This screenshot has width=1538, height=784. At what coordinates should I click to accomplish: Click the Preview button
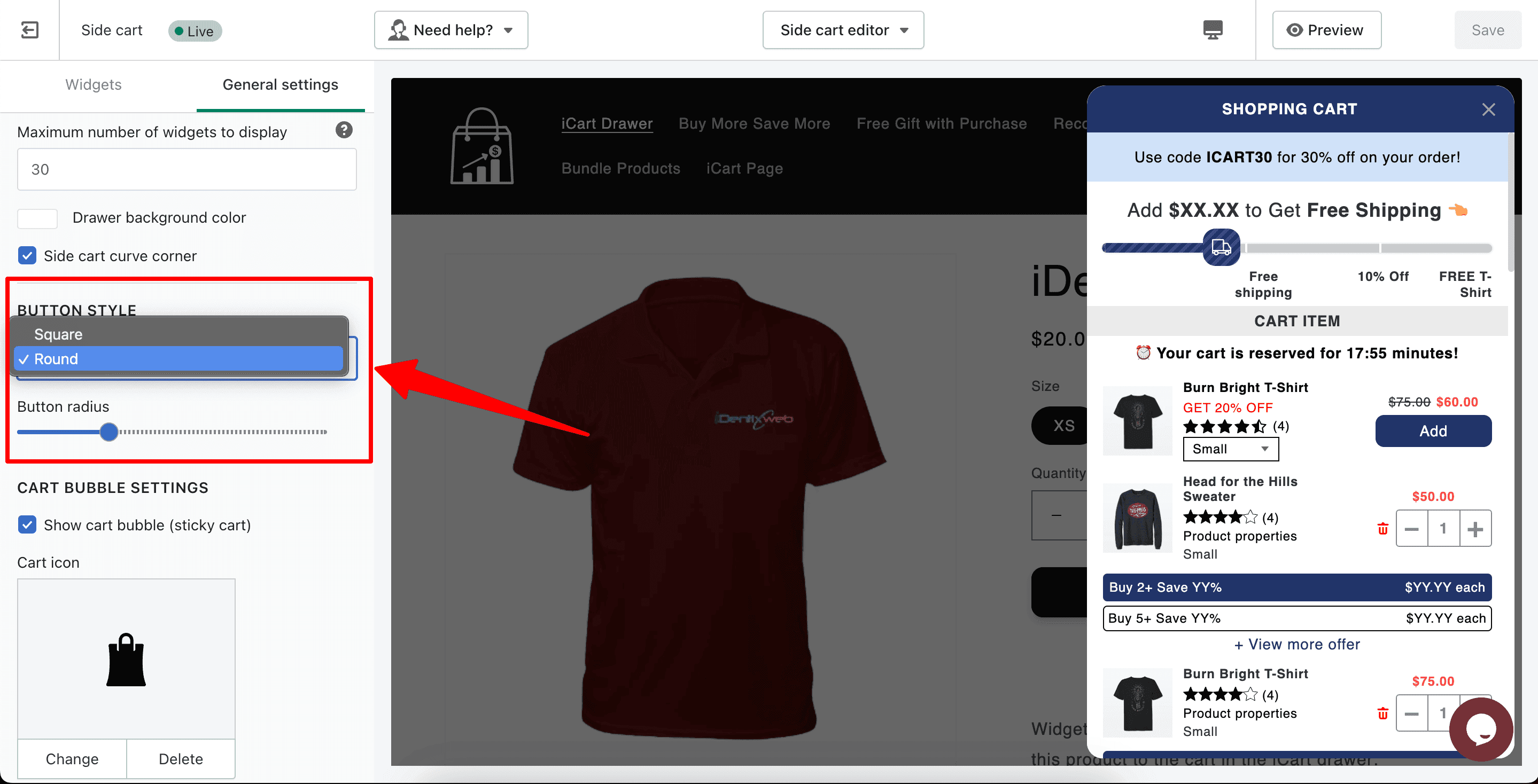[1326, 30]
